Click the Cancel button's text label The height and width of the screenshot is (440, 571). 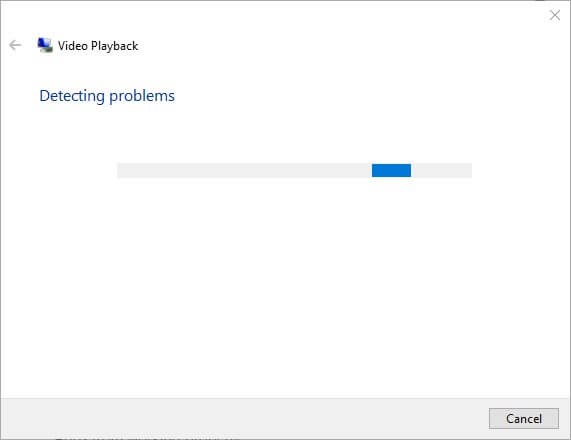click(x=524, y=419)
